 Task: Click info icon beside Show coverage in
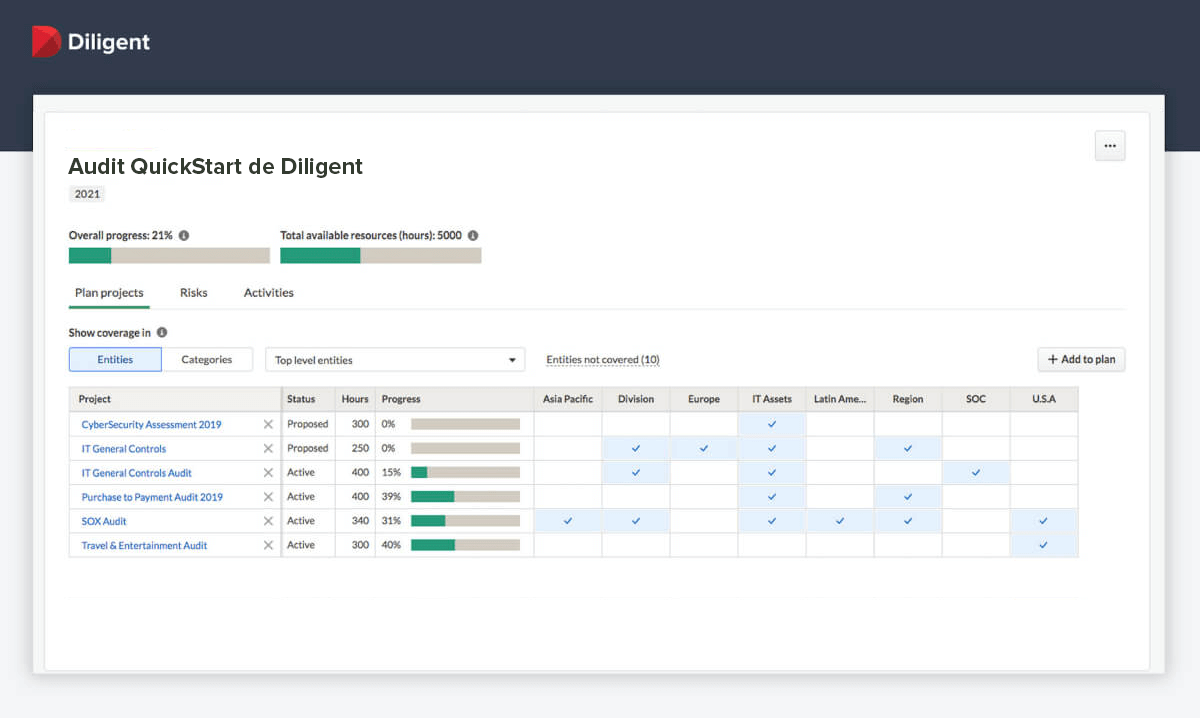[162, 332]
